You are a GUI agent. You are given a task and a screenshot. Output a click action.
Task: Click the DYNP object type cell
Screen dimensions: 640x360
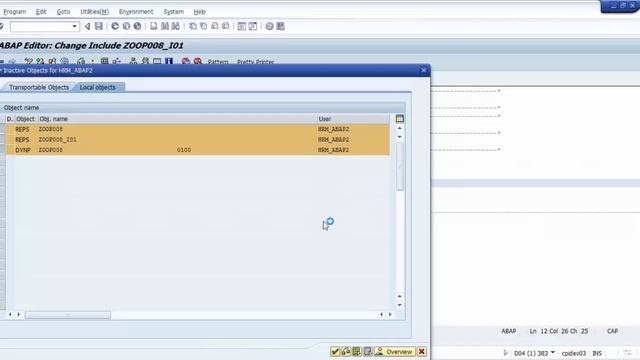(x=23, y=150)
